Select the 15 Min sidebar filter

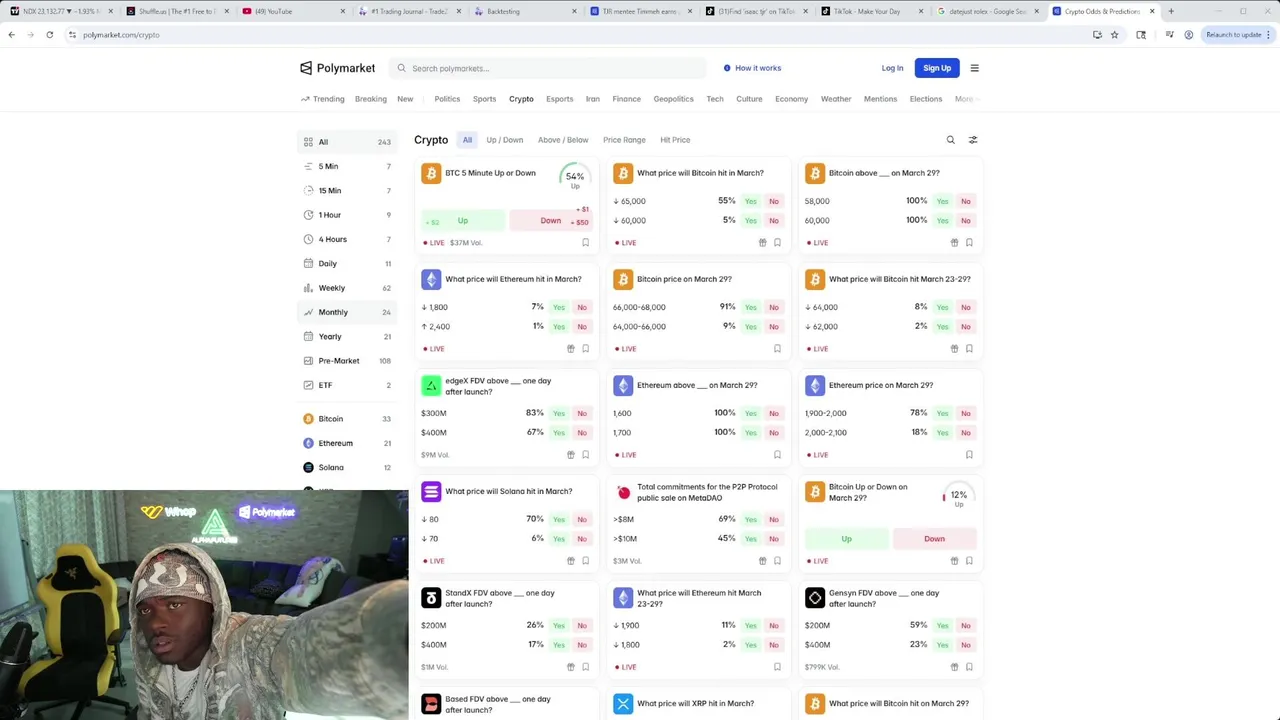pos(347,191)
